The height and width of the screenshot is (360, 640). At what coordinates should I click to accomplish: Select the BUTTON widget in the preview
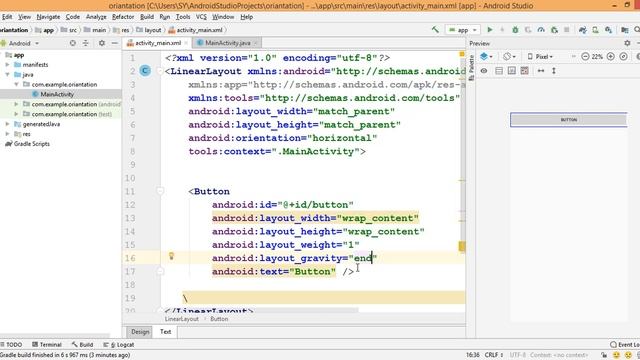tap(569, 120)
